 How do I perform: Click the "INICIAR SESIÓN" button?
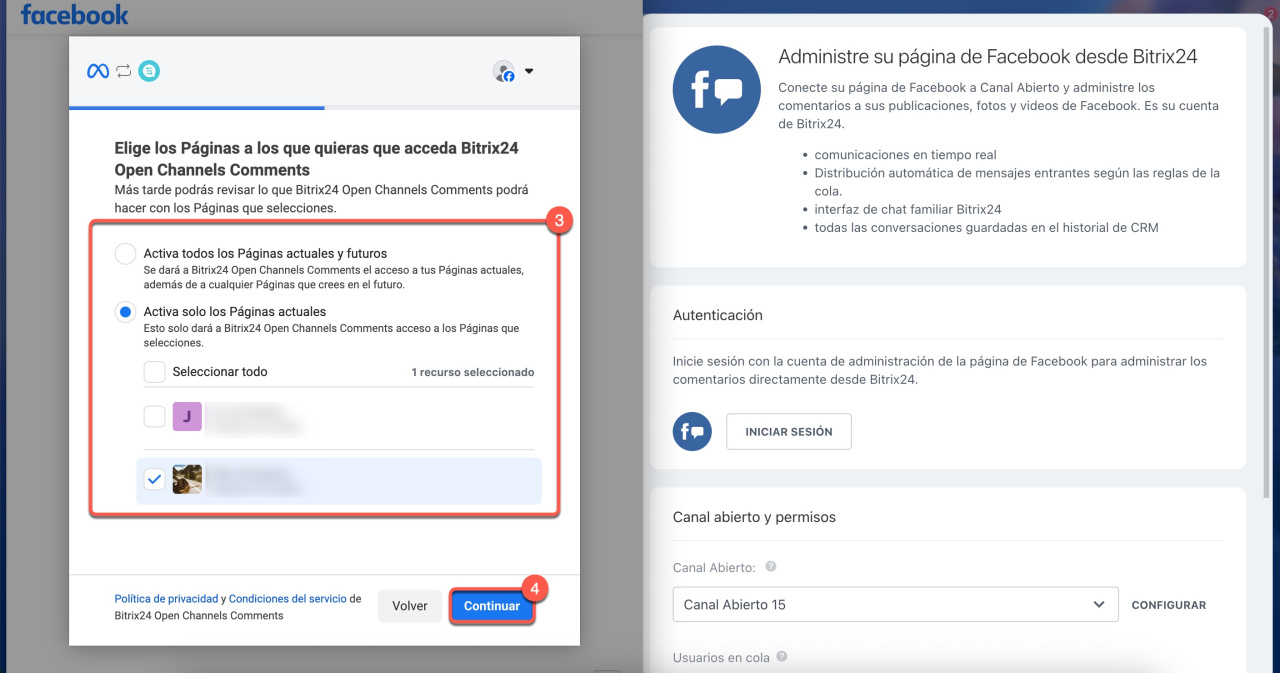[x=788, y=432]
